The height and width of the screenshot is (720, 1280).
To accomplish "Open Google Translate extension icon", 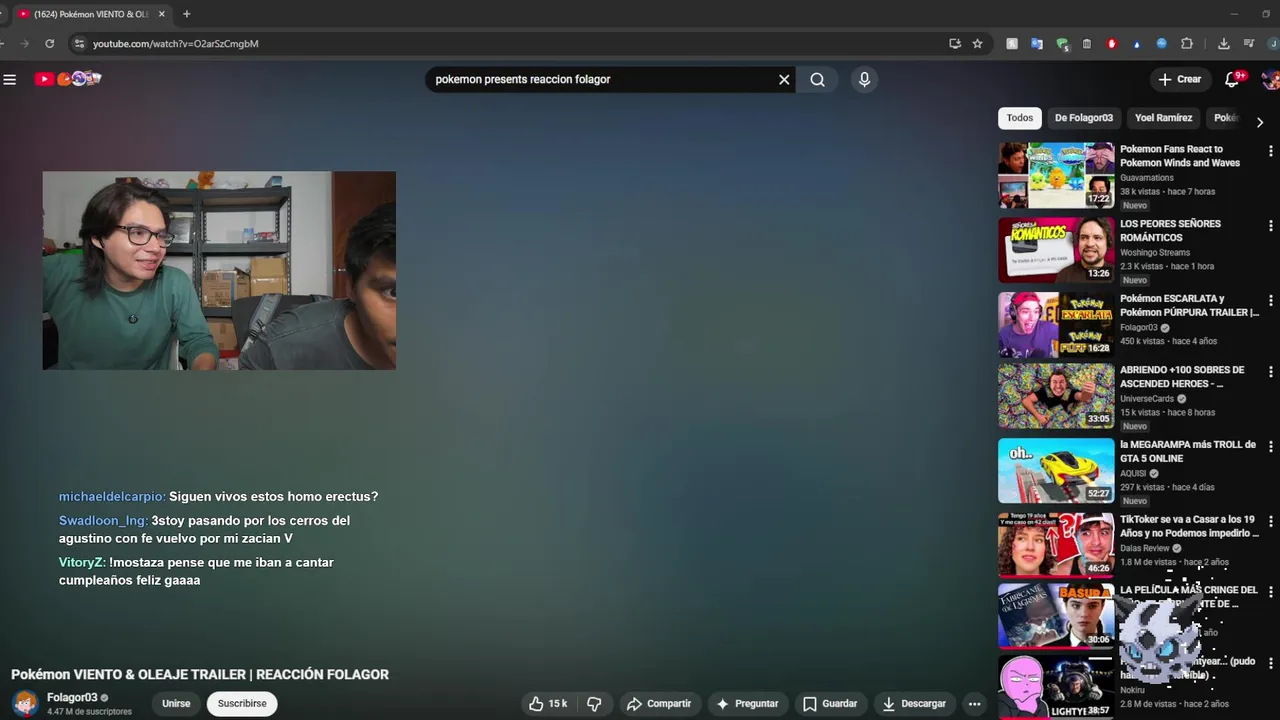I will click(1037, 44).
